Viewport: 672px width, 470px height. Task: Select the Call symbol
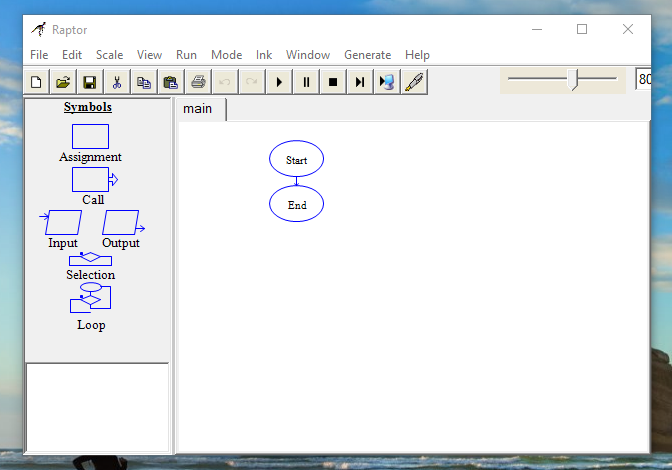[94, 179]
